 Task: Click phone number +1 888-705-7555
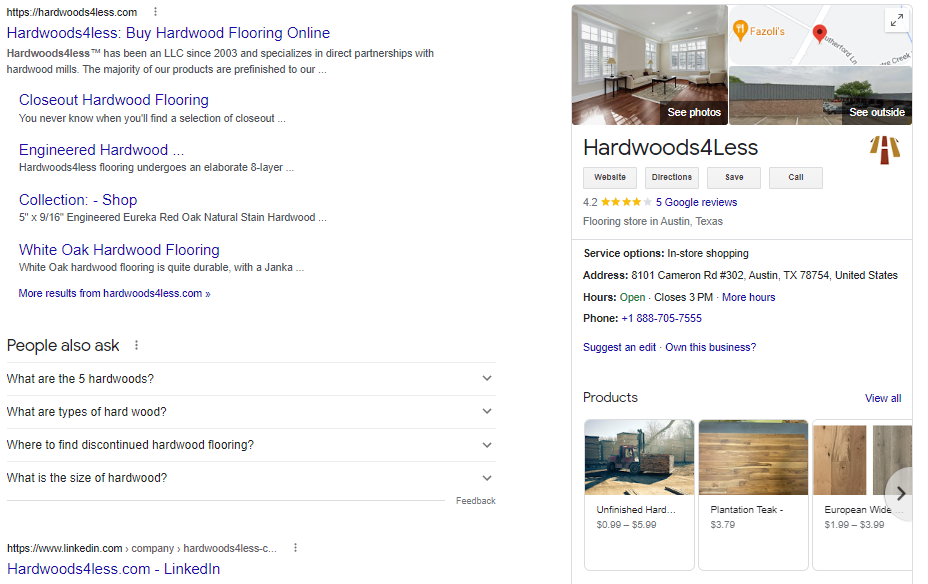point(661,318)
